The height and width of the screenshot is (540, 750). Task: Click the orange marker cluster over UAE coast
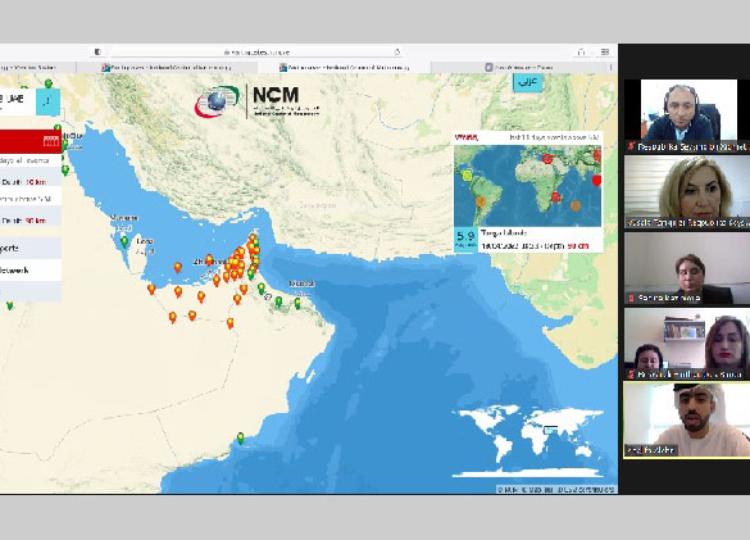point(238,265)
